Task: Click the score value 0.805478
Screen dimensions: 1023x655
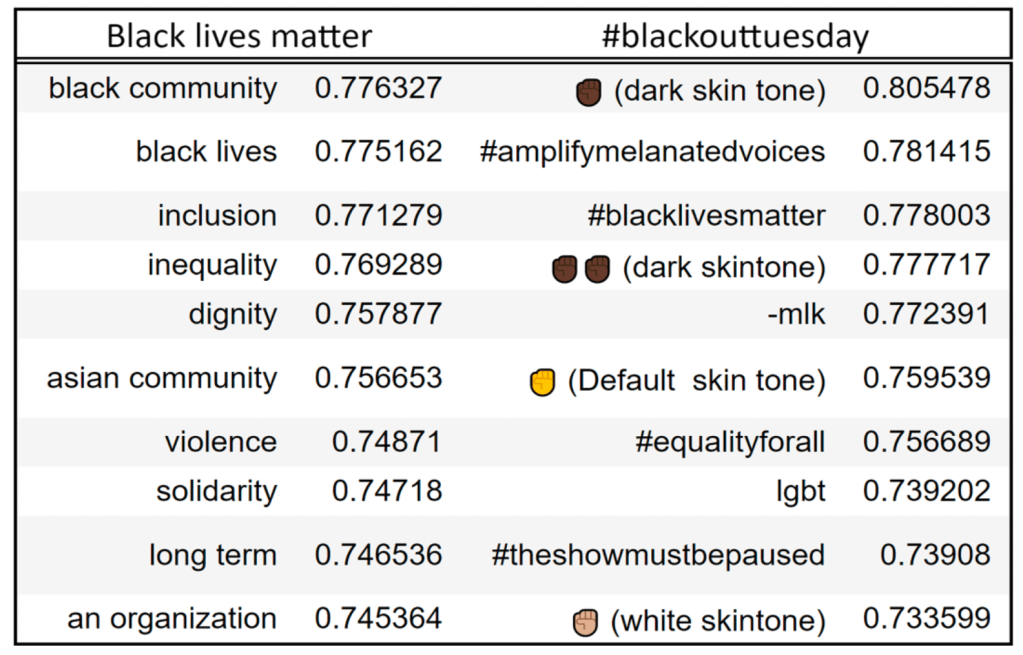Action: tap(926, 88)
